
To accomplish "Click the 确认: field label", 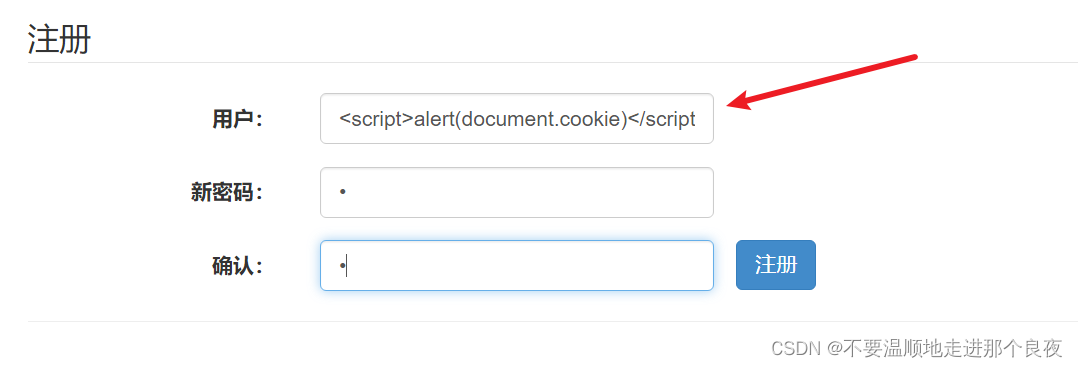I will click(237, 266).
